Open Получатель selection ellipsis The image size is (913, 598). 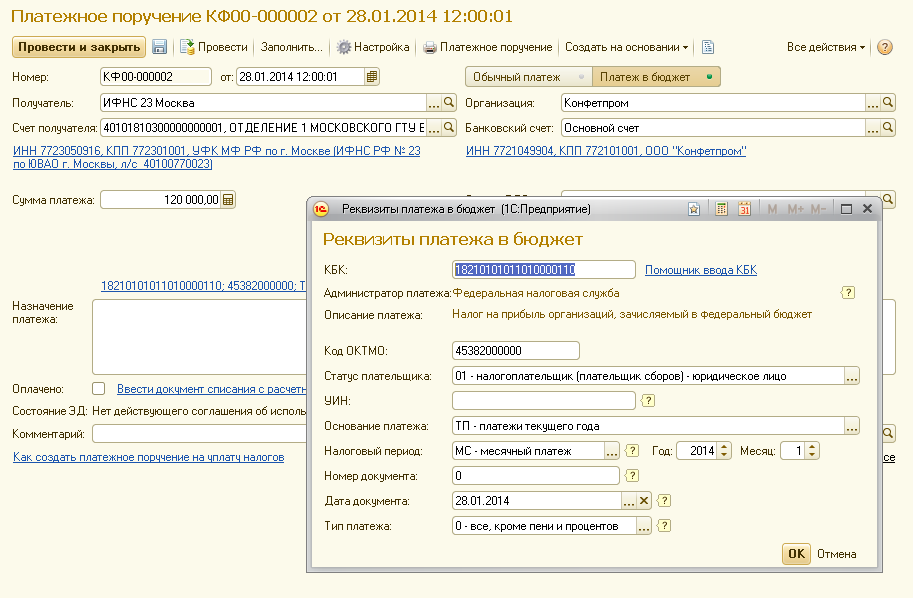pos(434,103)
